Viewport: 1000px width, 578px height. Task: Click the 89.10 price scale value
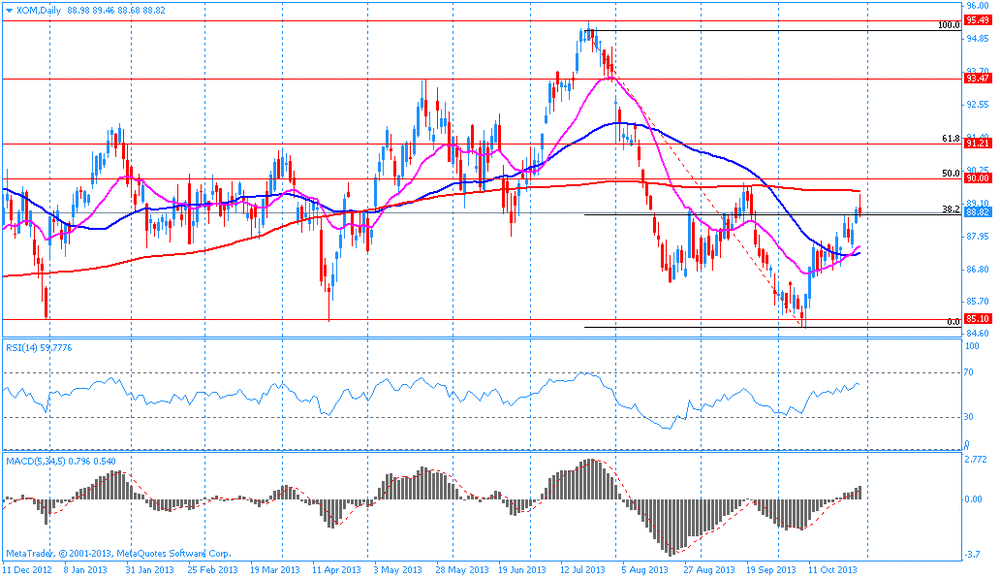pyautogui.click(x=978, y=203)
